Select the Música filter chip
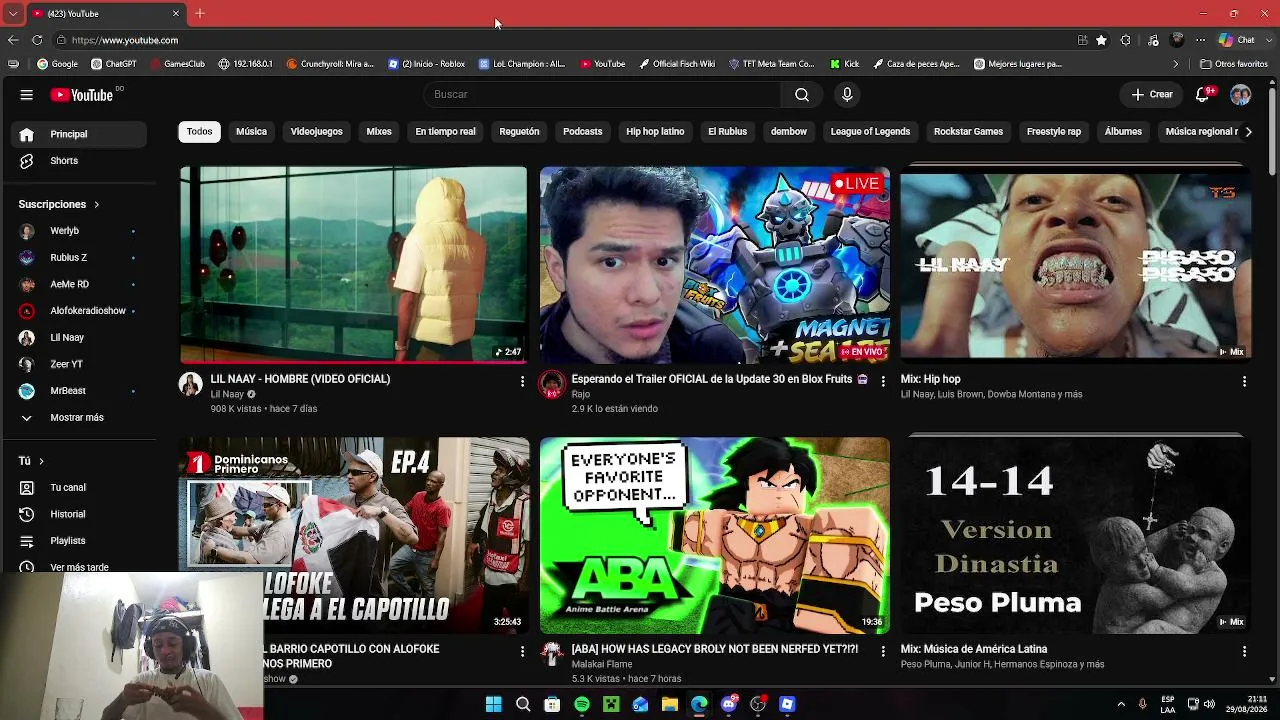 [x=251, y=131]
